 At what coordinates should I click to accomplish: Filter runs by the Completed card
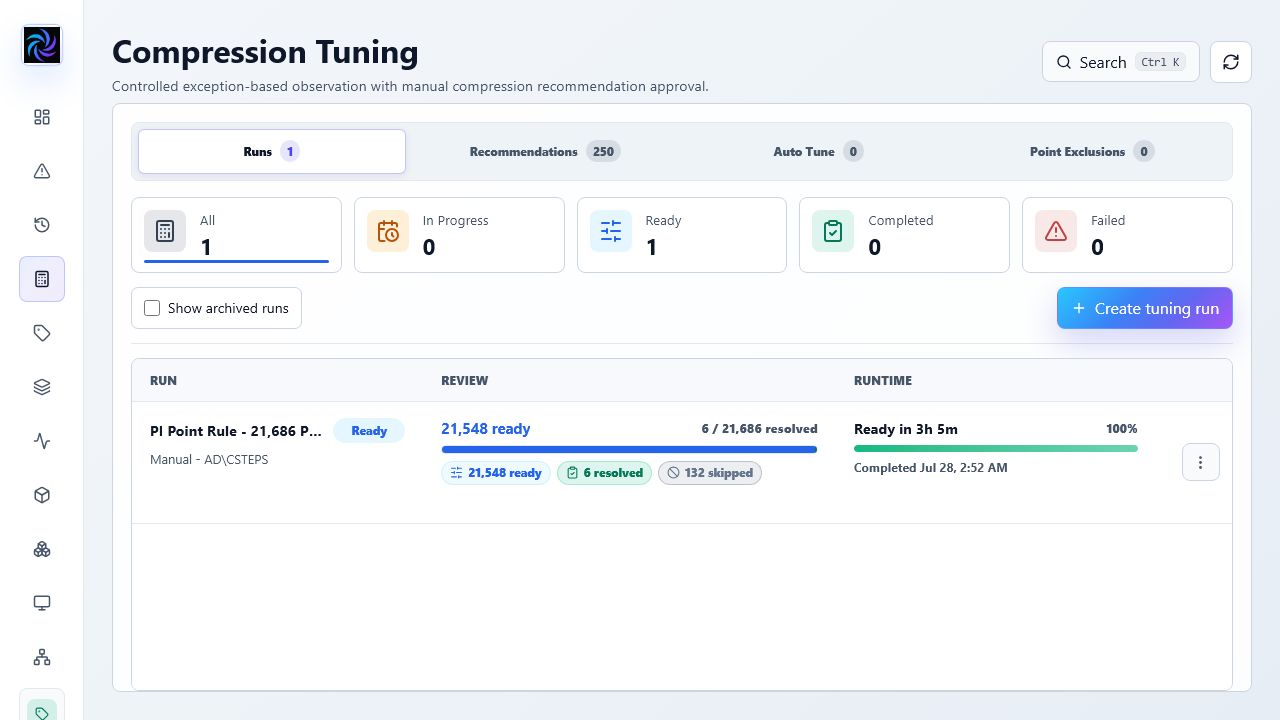click(904, 235)
